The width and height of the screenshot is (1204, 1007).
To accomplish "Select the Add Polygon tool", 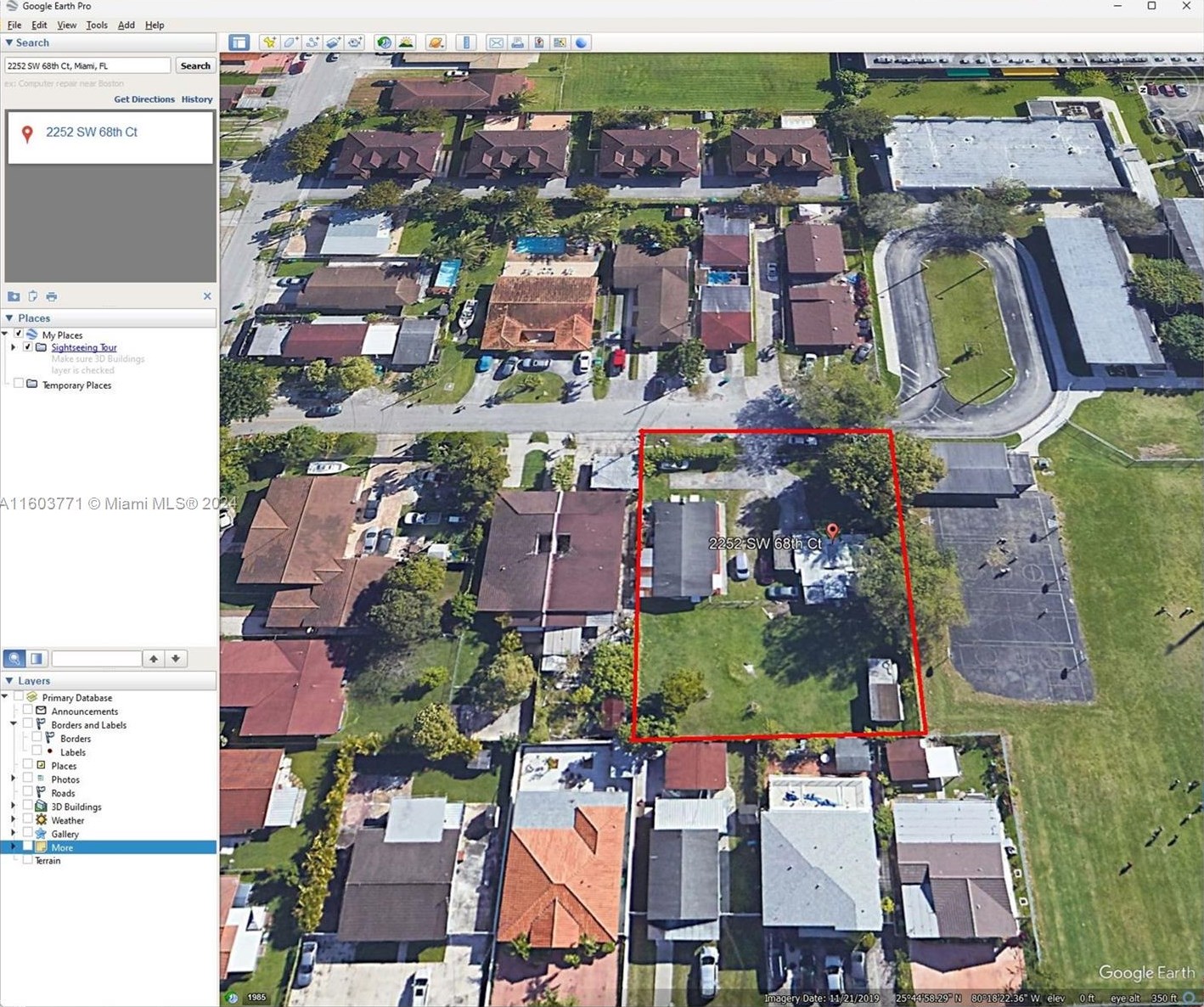I will 291,42.
